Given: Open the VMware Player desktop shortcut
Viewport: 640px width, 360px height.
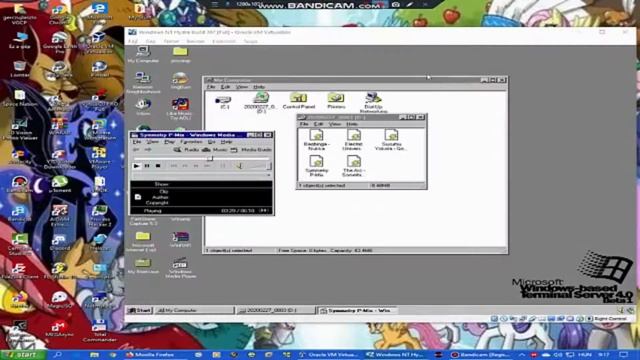Looking at the screenshot, I should pyautogui.click(x=99, y=158).
